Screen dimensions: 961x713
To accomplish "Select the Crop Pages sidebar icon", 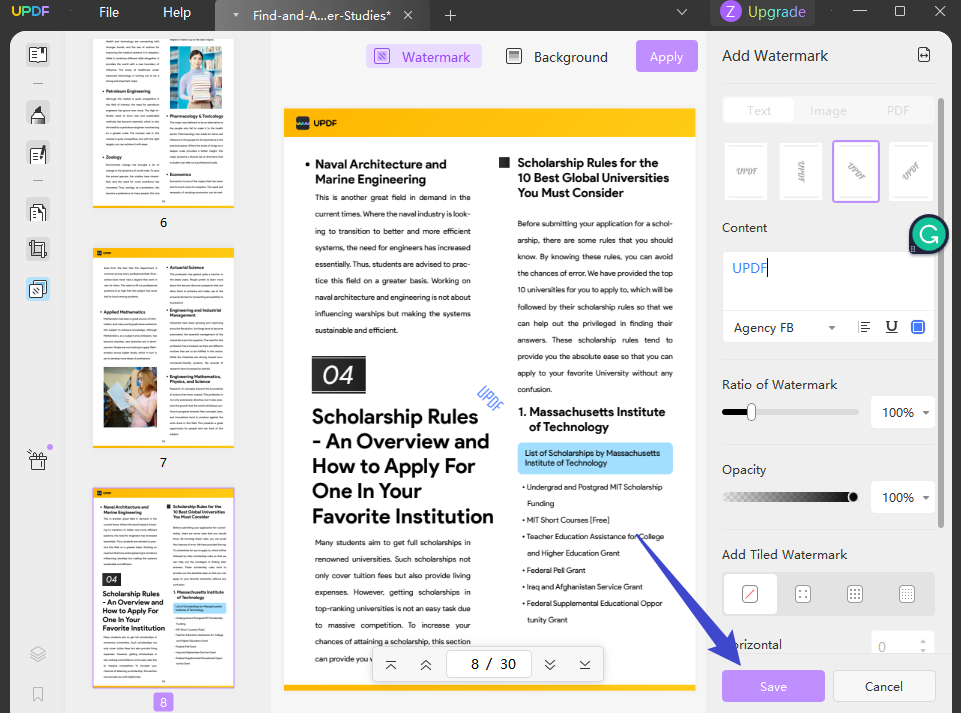I will (38, 250).
